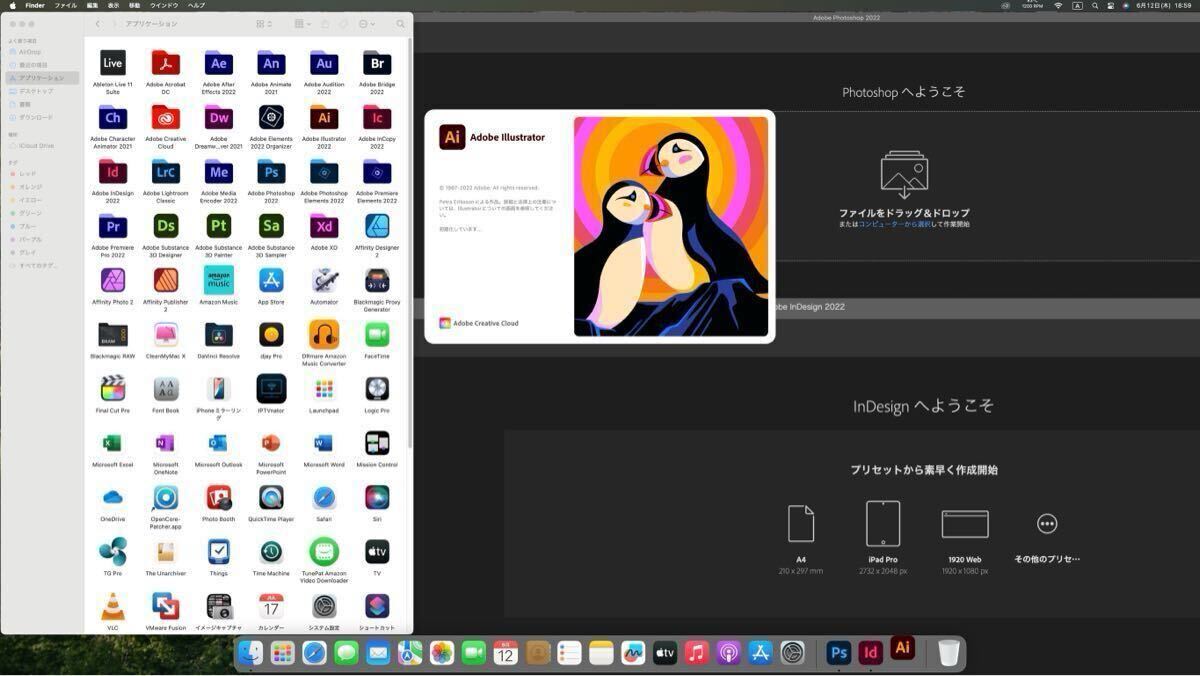Select the Adobe Bridge 2022 folder
This screenshot has height=676, width=1200.
pyautogui.click(x=377, y=63)
